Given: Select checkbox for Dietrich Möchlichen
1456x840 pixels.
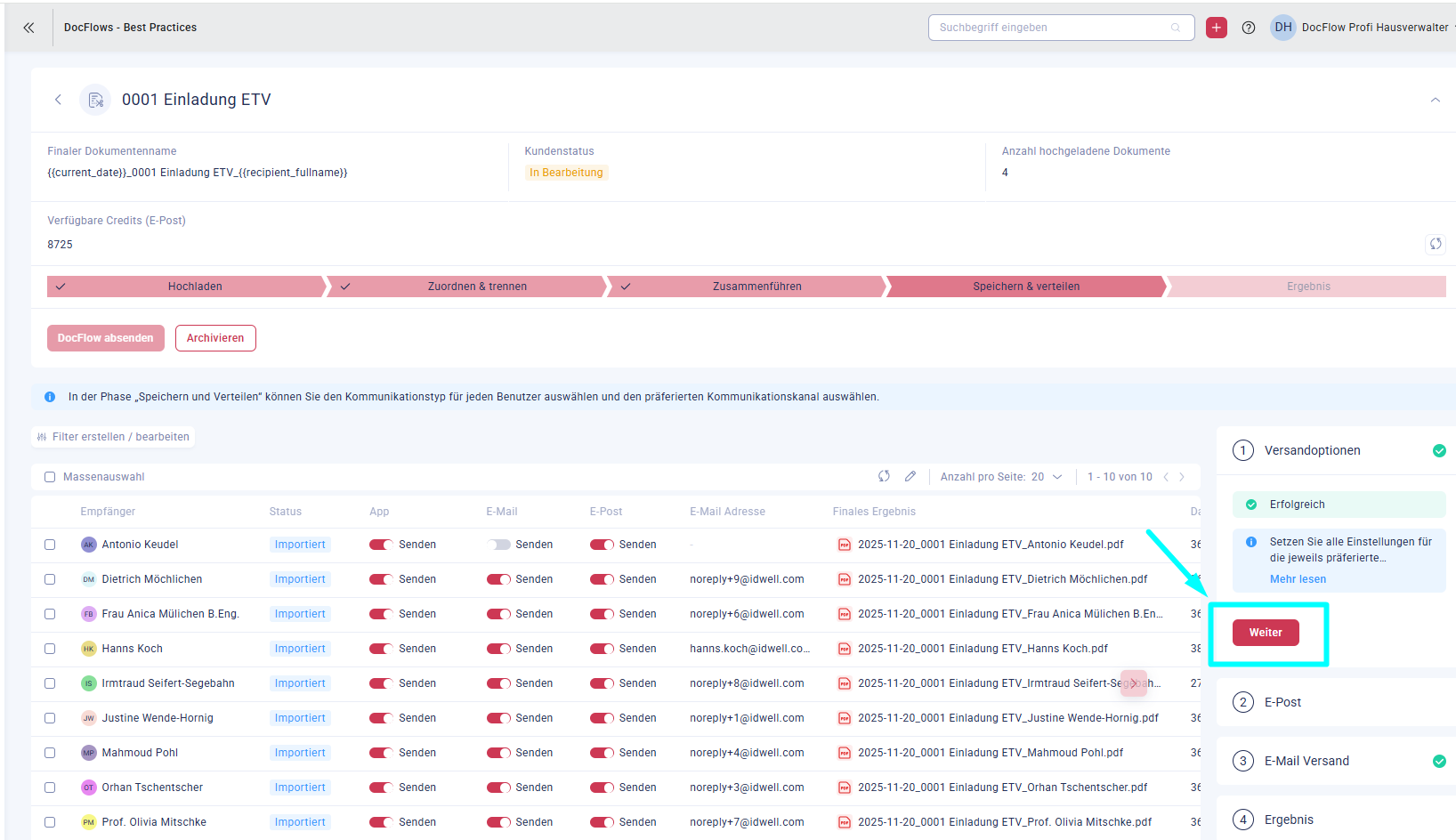Looking at the screenshot, I should (50, 579).
